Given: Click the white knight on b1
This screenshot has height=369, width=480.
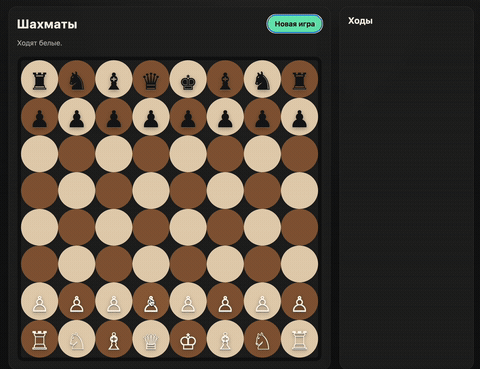Looking at the screenshot, I should tap(77, 339).
